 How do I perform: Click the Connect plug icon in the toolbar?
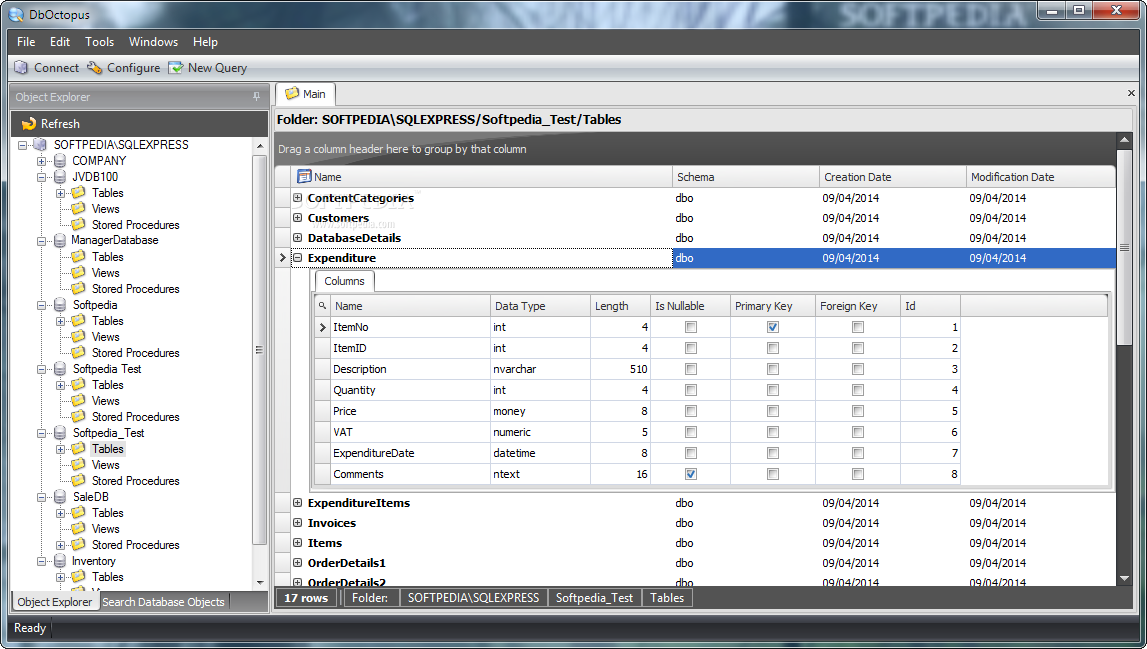tap(21, 67)
